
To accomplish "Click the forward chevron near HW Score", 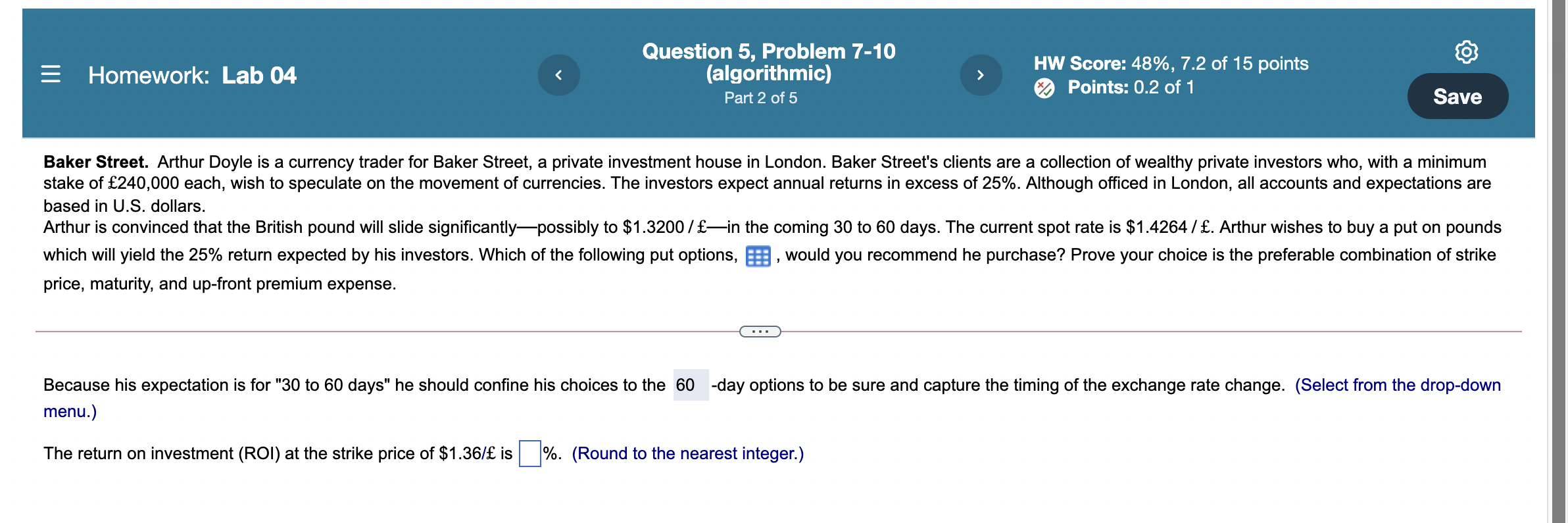I will (981, 75).
